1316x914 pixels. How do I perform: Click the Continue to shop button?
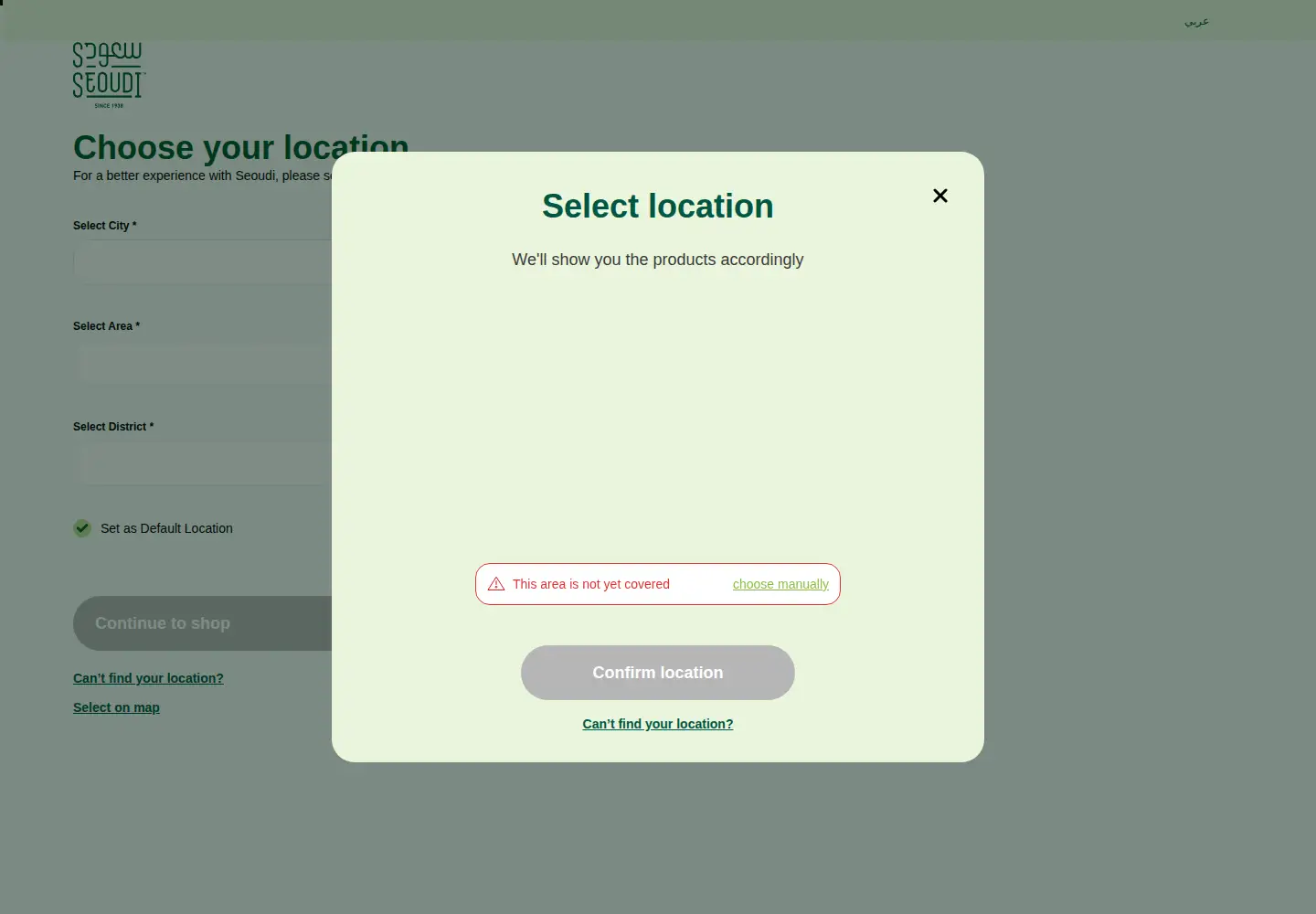pos(202,623)
